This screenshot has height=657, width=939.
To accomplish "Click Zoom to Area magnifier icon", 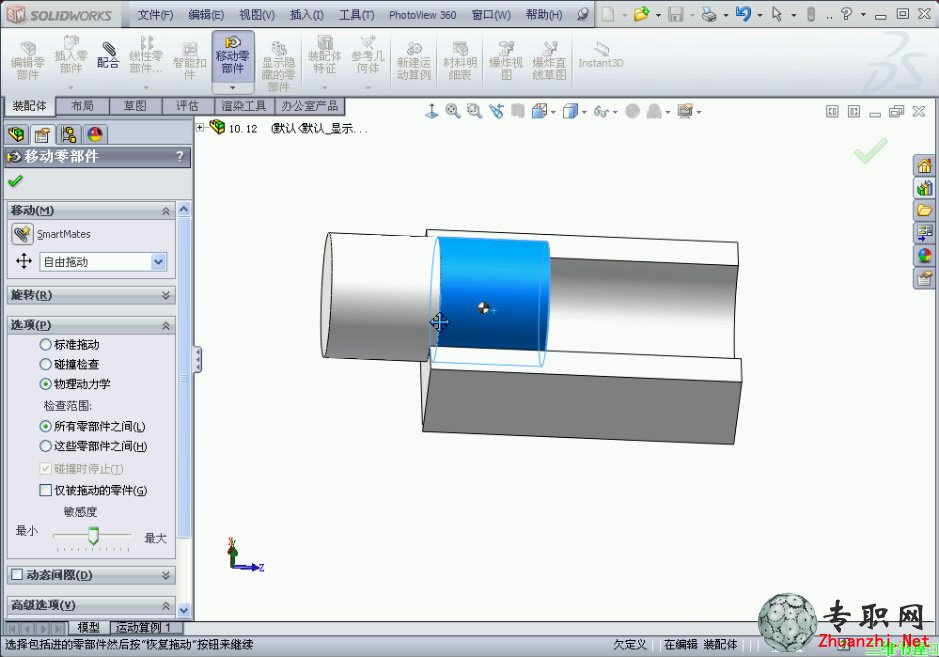I will (x=474, y=111).
